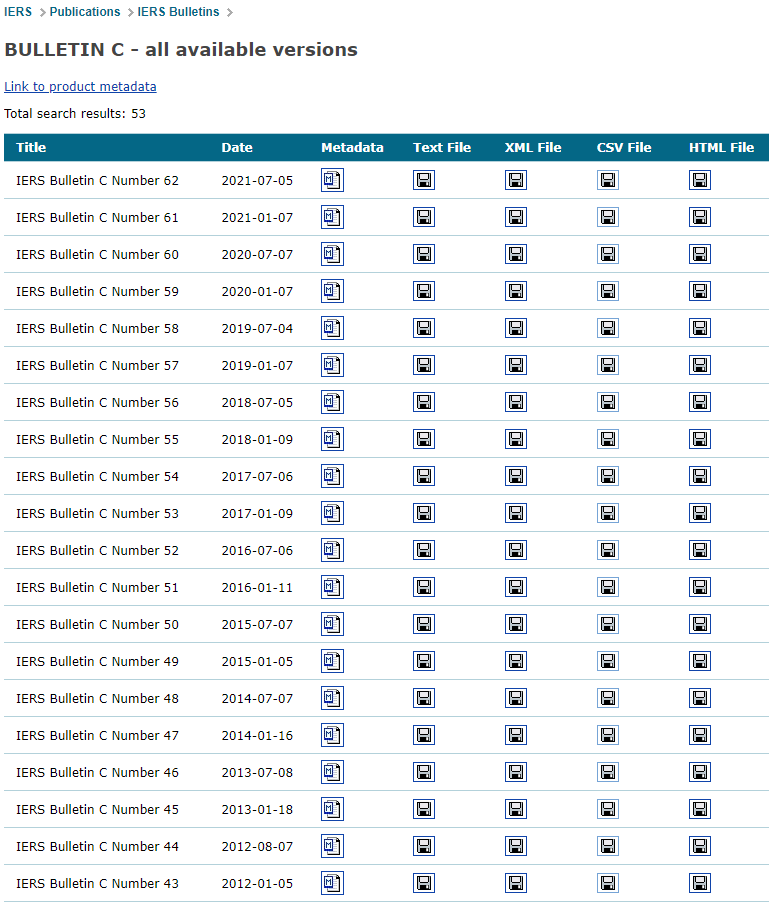This screenshot has width=773, height=902.
Task: Download CSV file of Bulletin C Number 50
Action: 608,624
